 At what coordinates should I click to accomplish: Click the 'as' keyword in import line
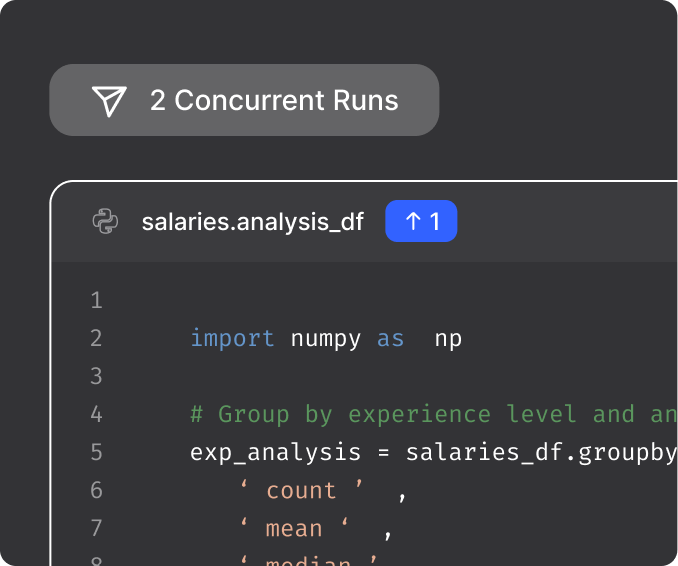tap(390, 338)
